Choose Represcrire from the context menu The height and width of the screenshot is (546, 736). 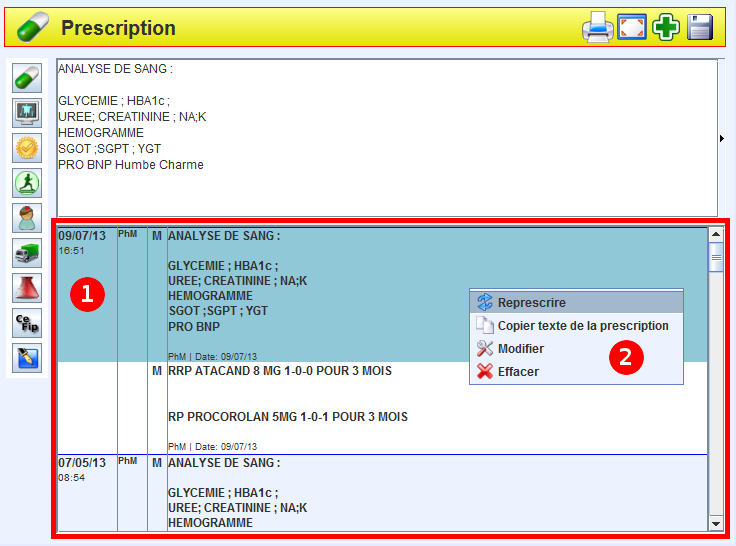point(532,302)
